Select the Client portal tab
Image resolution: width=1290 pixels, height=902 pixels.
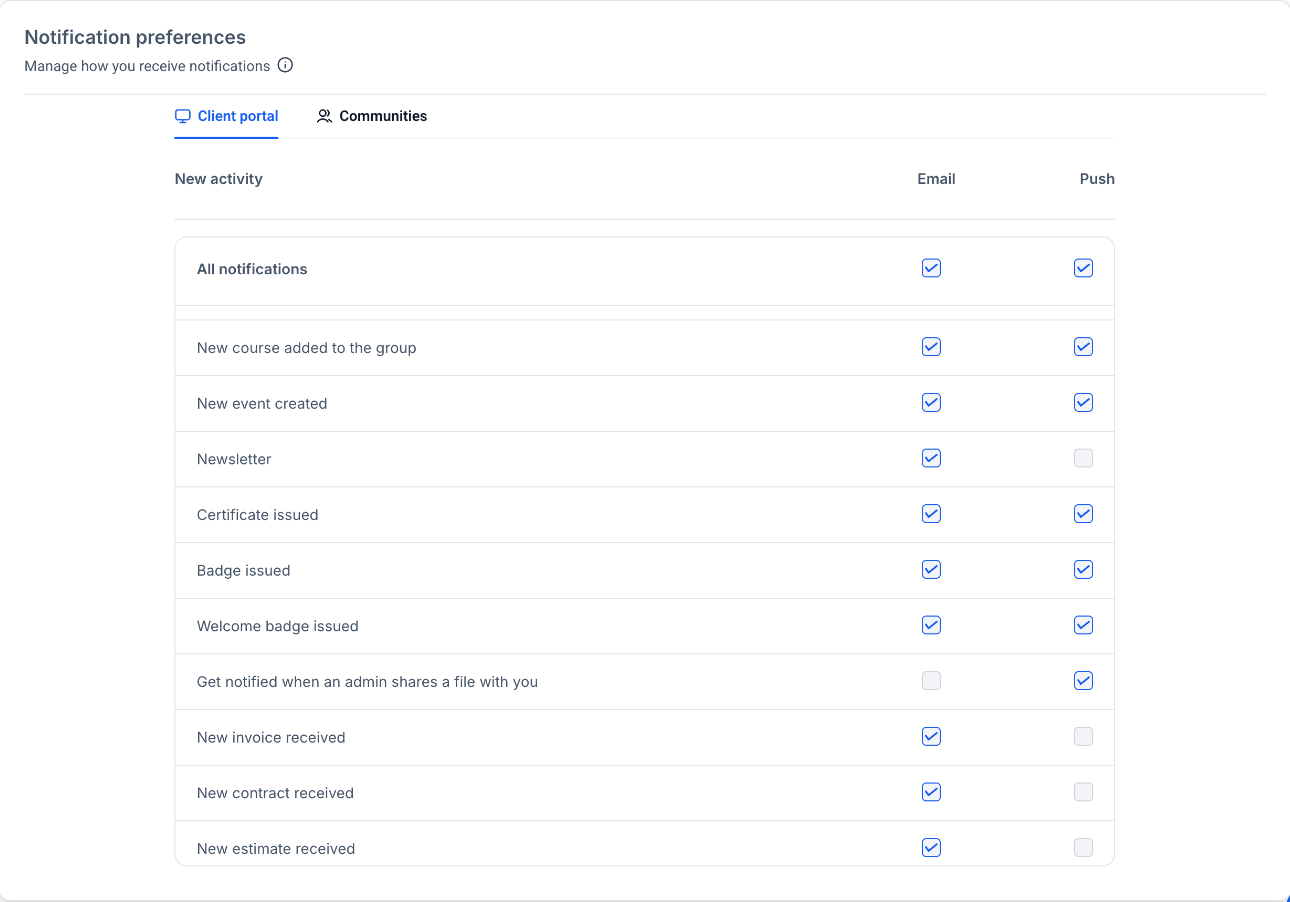226,116
